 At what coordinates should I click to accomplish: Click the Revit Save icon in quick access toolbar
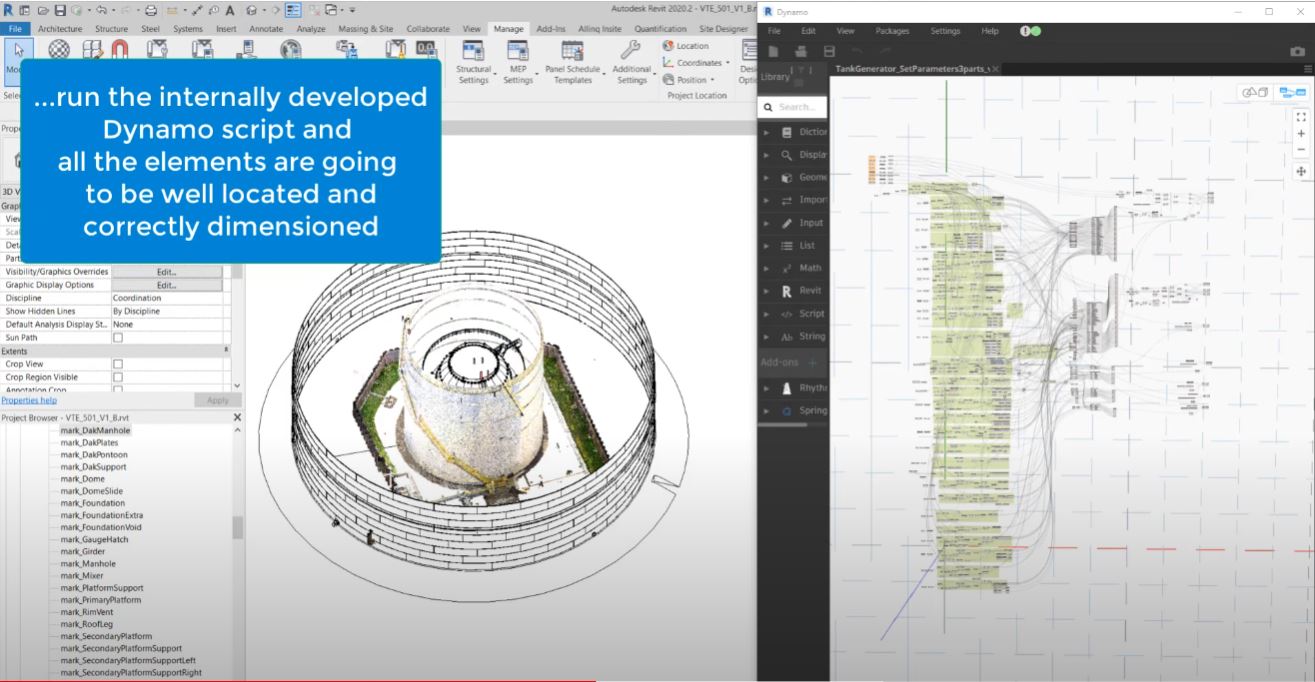(x=61, y=10)
